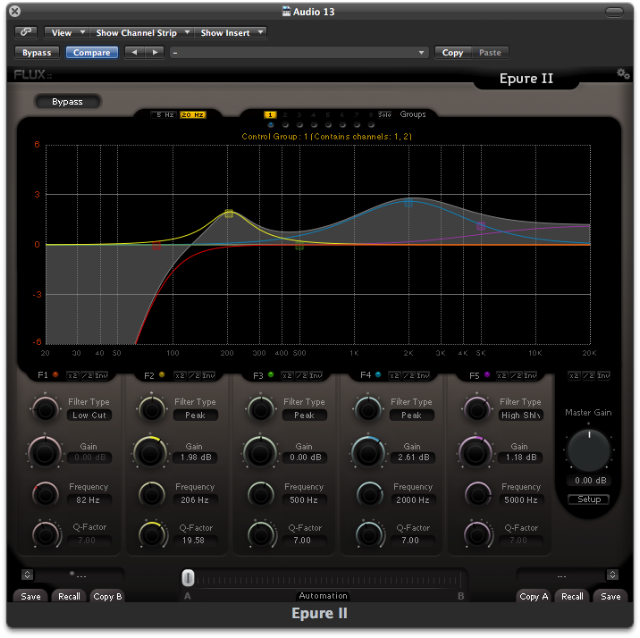Click the Copy A button
This screenshot has width=640, height=638.
pos(534,596)
